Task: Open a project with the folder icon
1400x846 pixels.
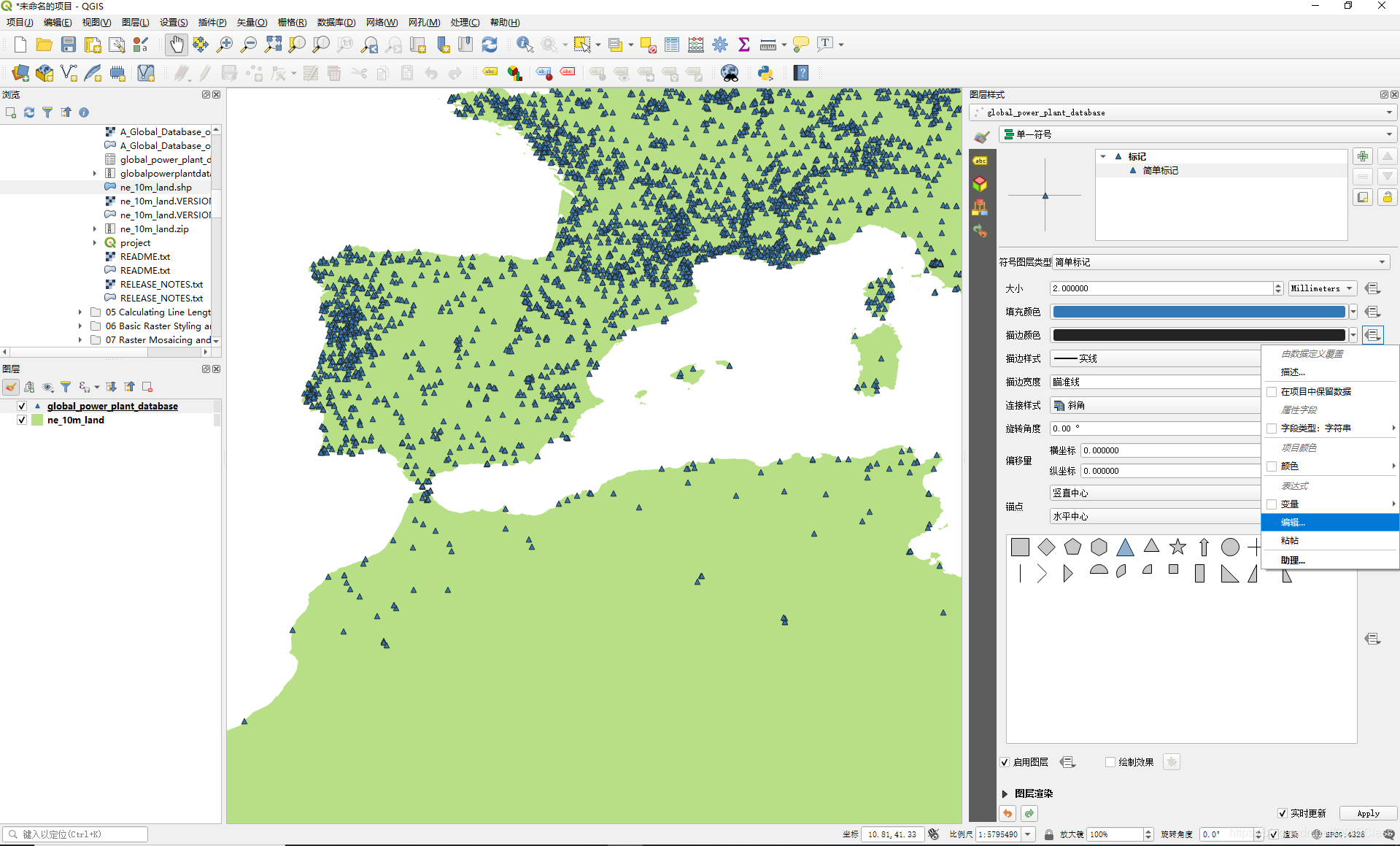Action: click(44, 45)
